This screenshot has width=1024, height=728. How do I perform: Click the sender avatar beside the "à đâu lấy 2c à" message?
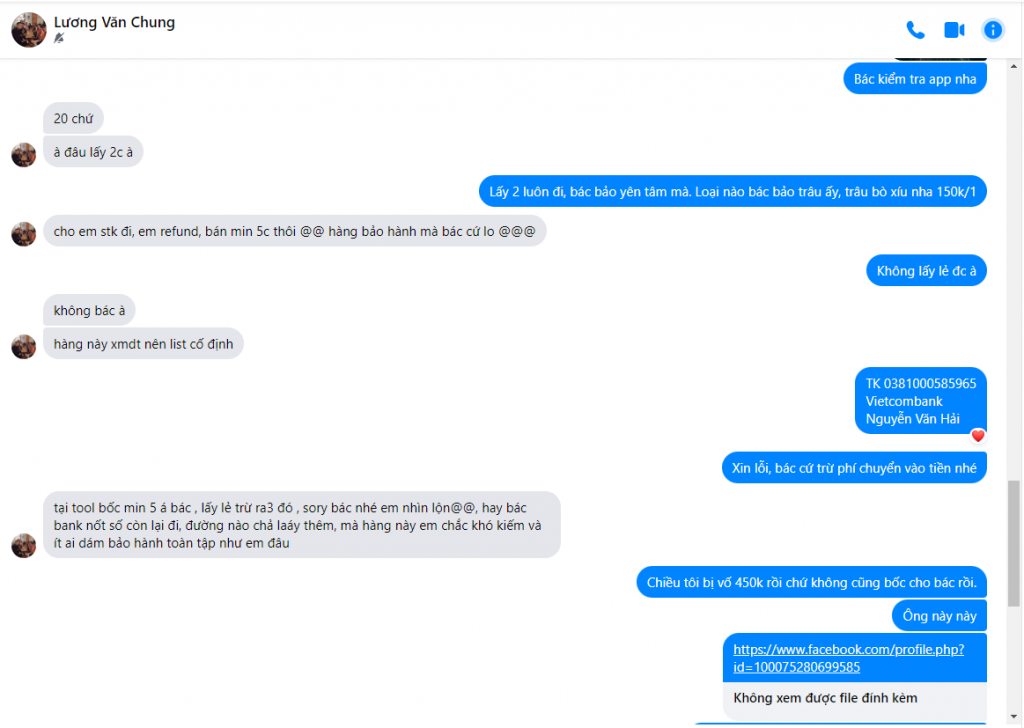[x=24, y=154]
